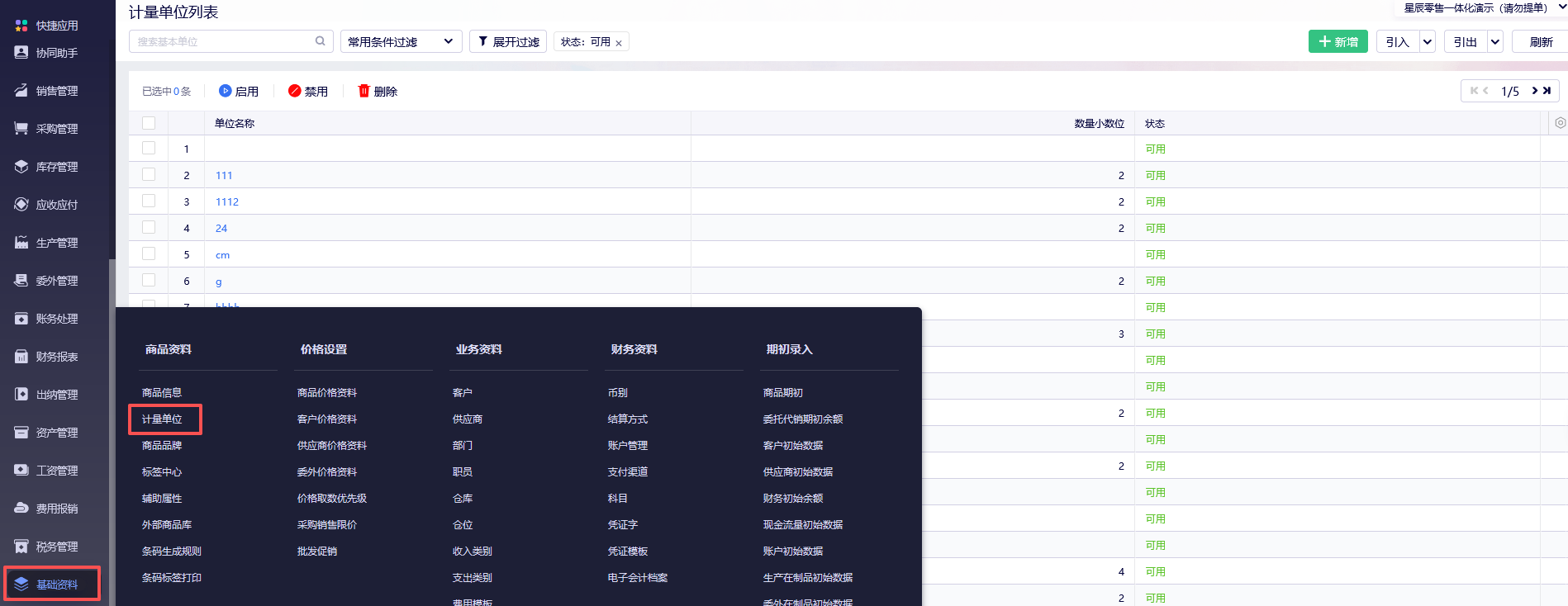Open unit link 1112

(227, 201)
